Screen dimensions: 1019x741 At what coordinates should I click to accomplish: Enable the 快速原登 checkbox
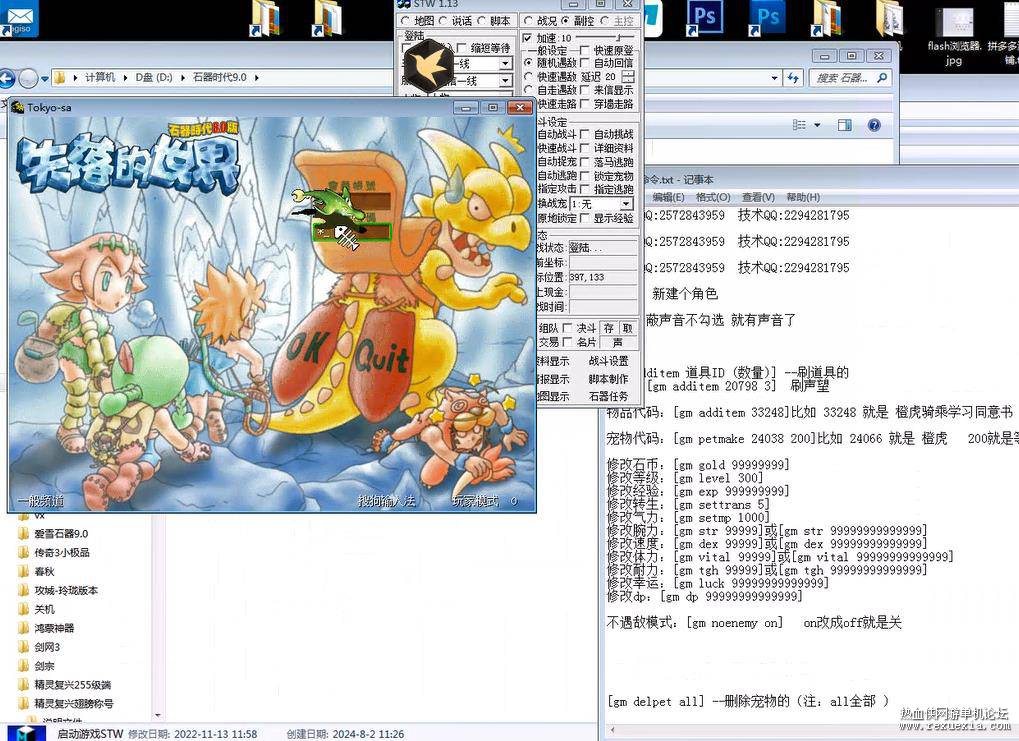tap(584, 50)
